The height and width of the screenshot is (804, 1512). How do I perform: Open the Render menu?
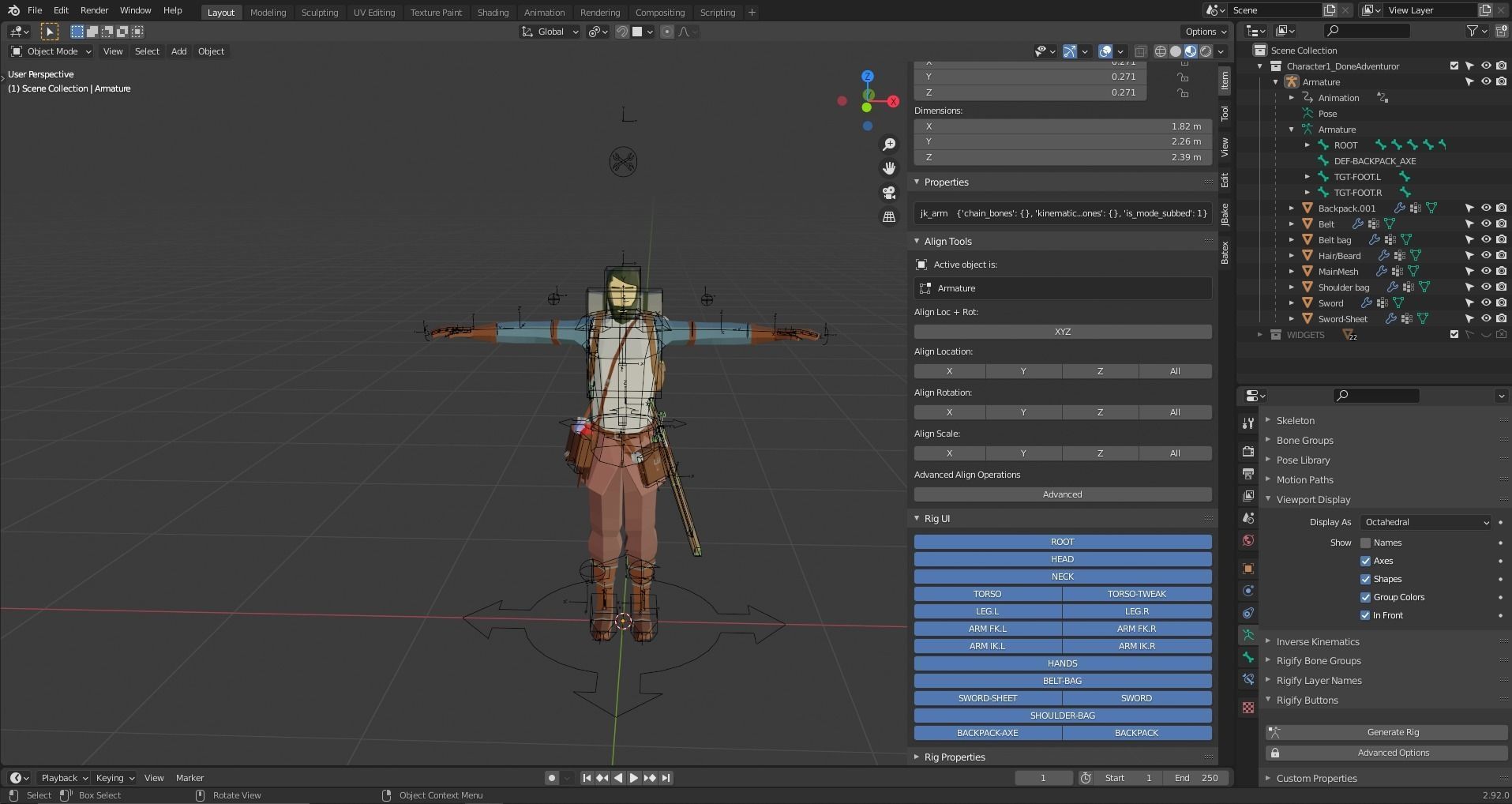click(x=94, y=10)
